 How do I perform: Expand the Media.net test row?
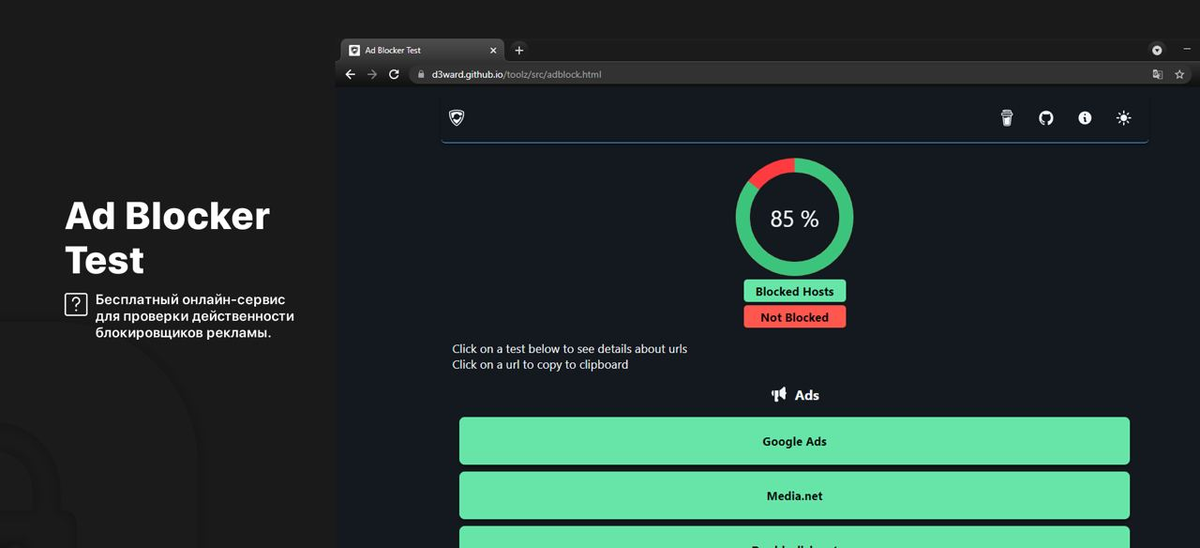tap(794, 495)
